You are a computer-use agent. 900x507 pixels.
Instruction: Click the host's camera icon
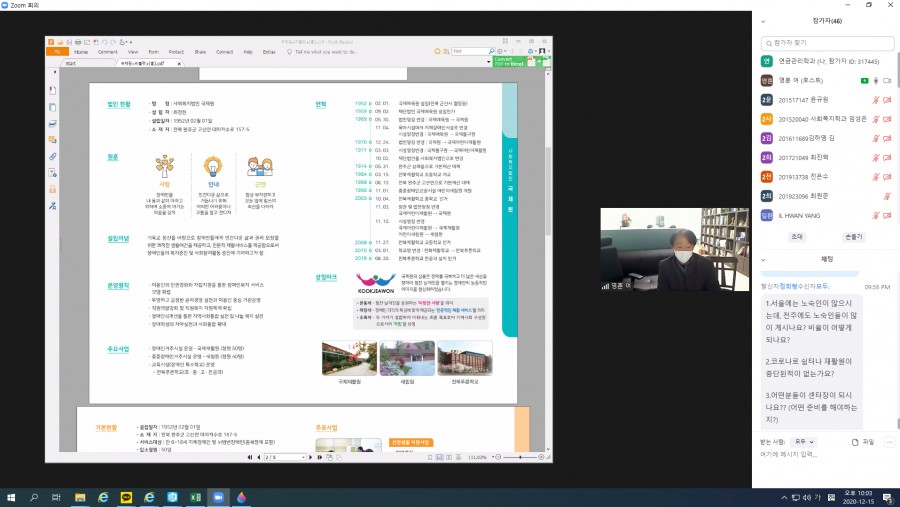[x=887, y=81]
